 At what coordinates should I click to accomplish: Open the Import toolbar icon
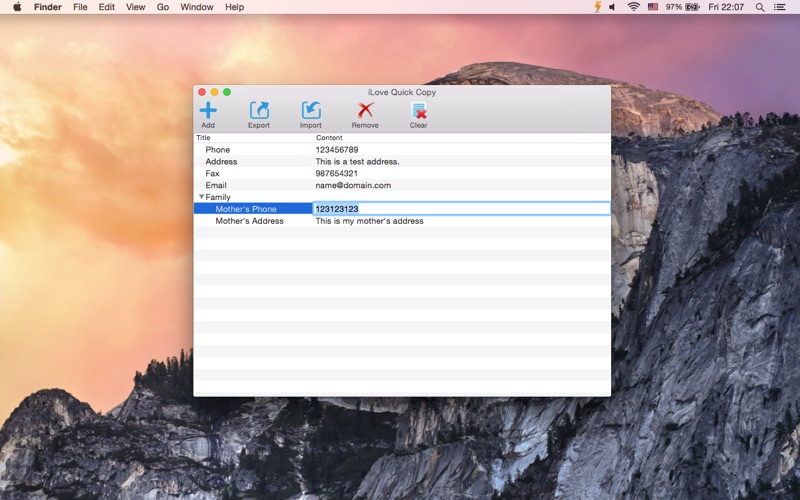(x=311, y=110)
